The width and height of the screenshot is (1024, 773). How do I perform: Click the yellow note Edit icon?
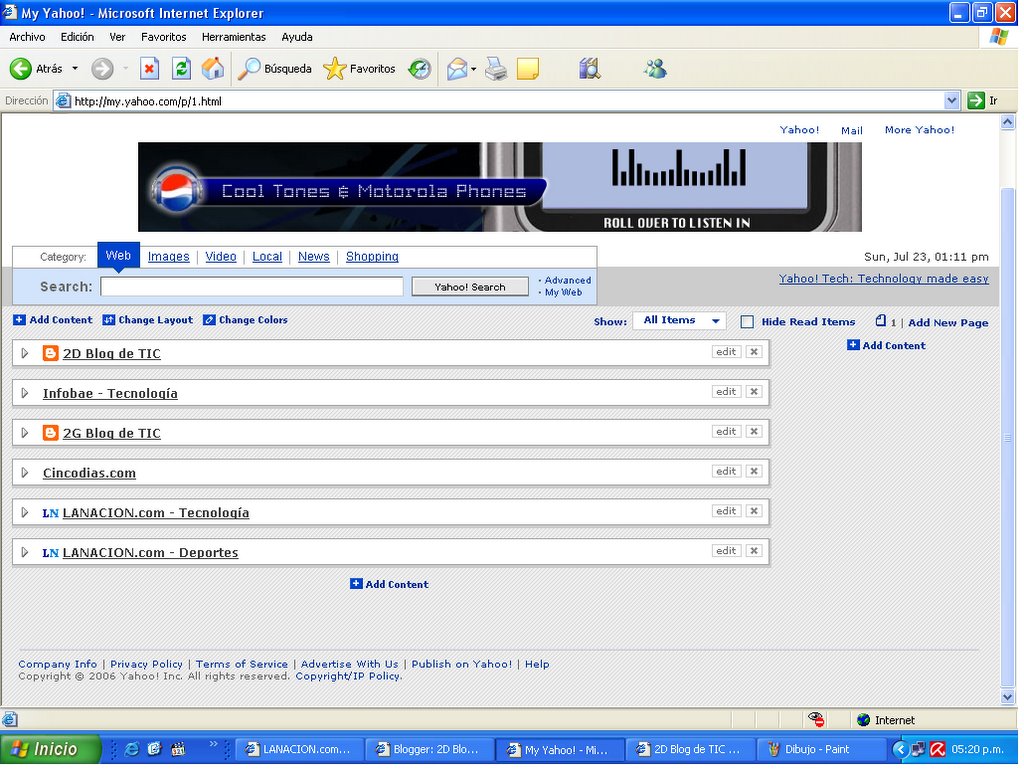(x=528, y=69)
